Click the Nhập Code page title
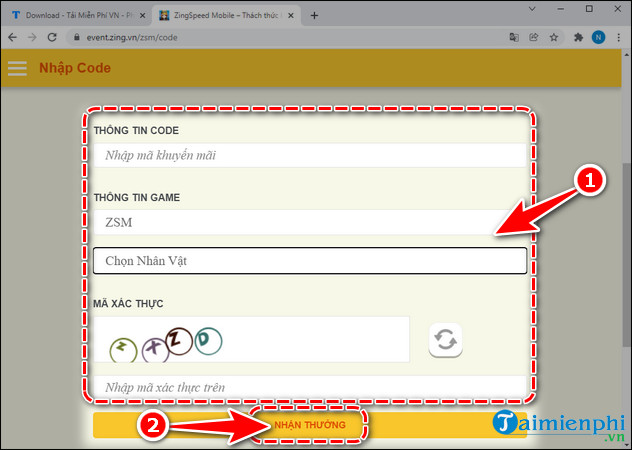This screenshot has height=450, width=632. pyautogui.click(x=75, y=68)
